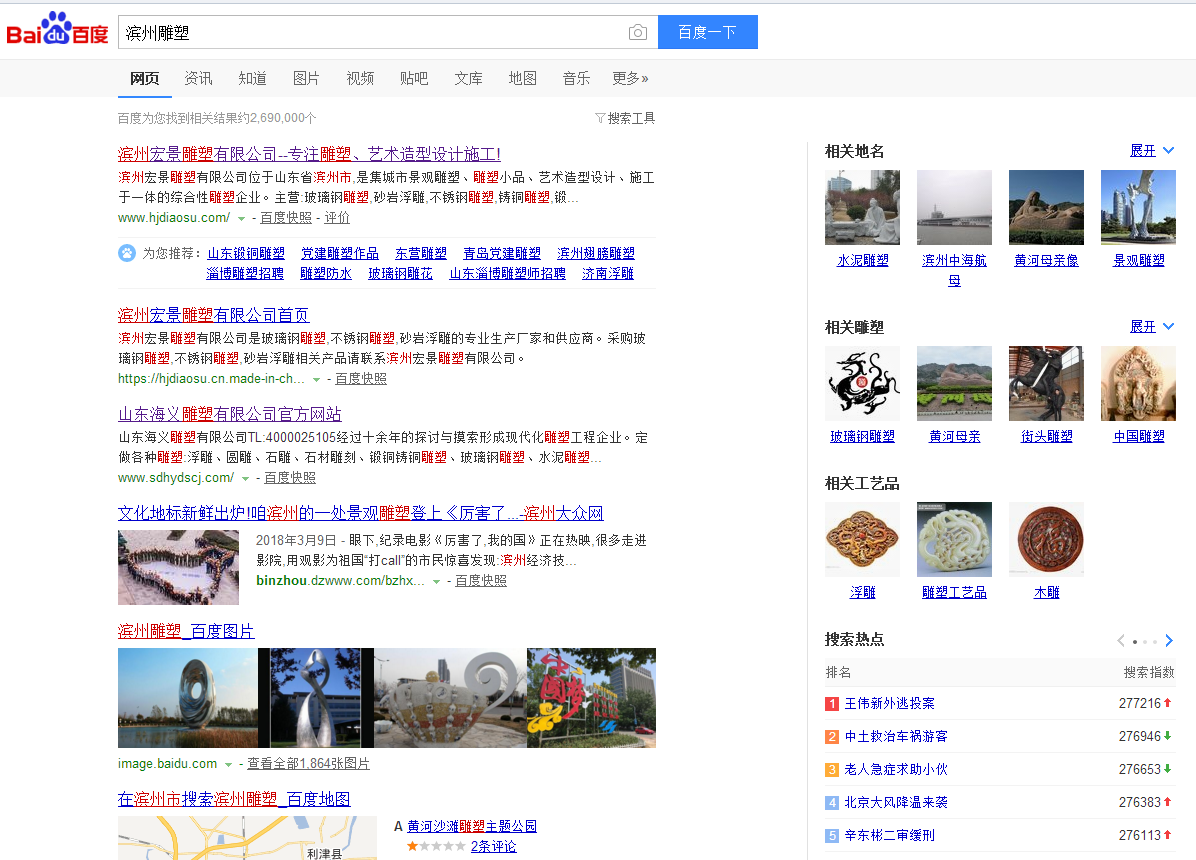1196x860 pixels.
Task: Click the 黄河母亲像 thumbnail image
Action: click(1046, 207)
